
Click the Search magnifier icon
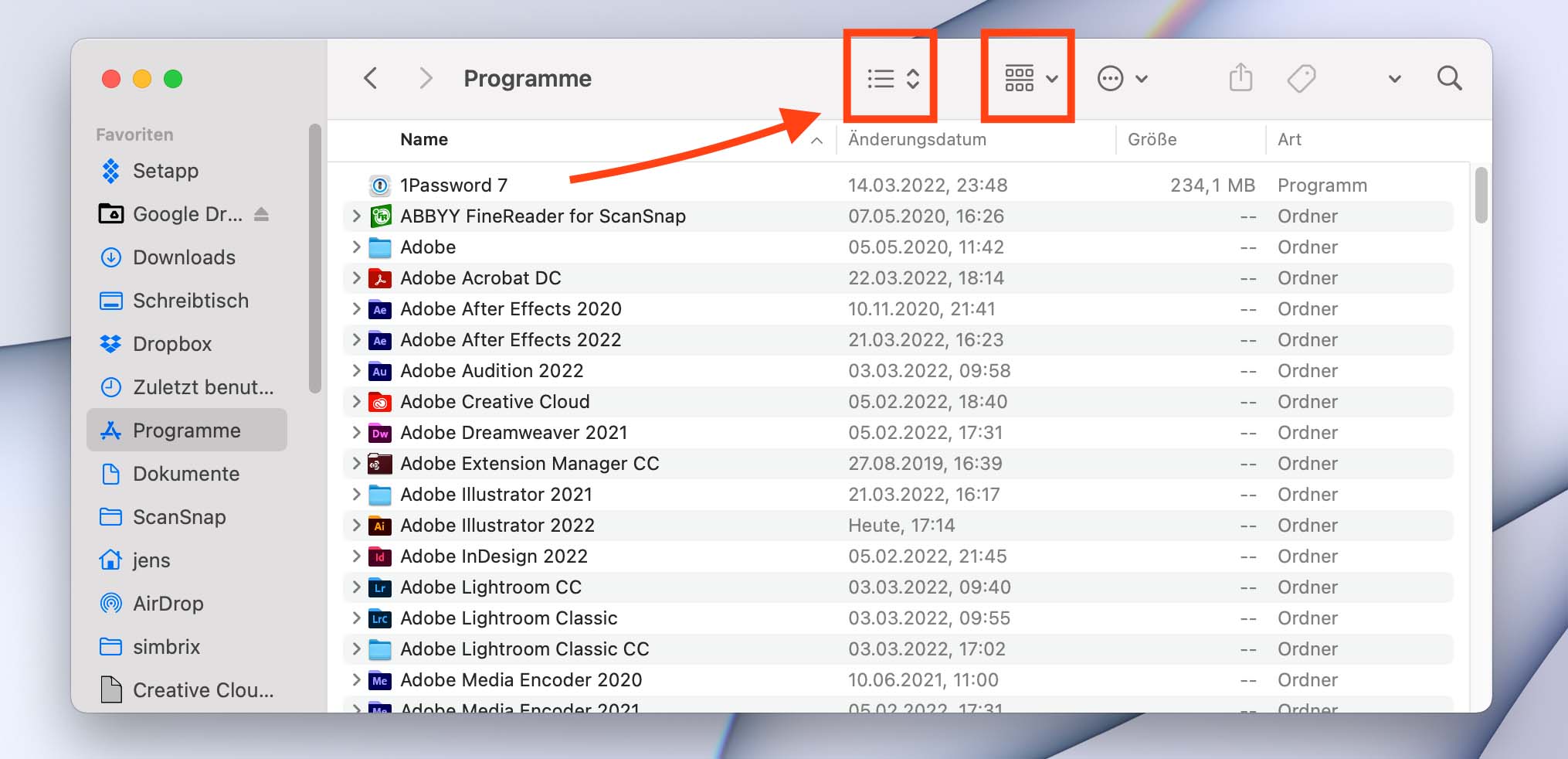[x=1449, y=78]
